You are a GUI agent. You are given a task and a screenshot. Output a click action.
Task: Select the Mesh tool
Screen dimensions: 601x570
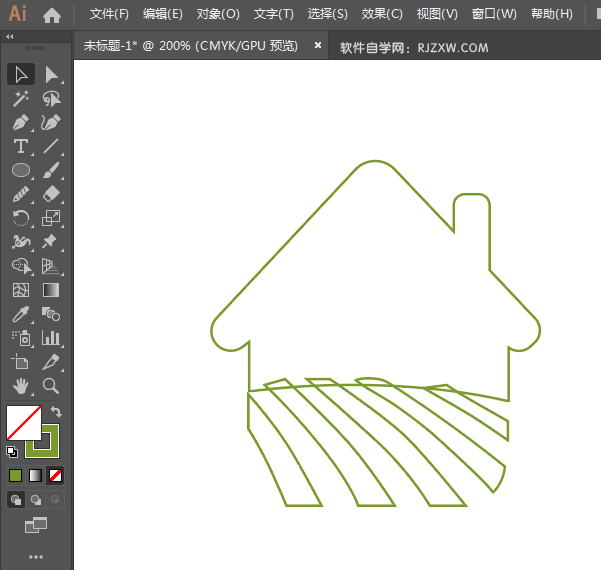(21, 290)
